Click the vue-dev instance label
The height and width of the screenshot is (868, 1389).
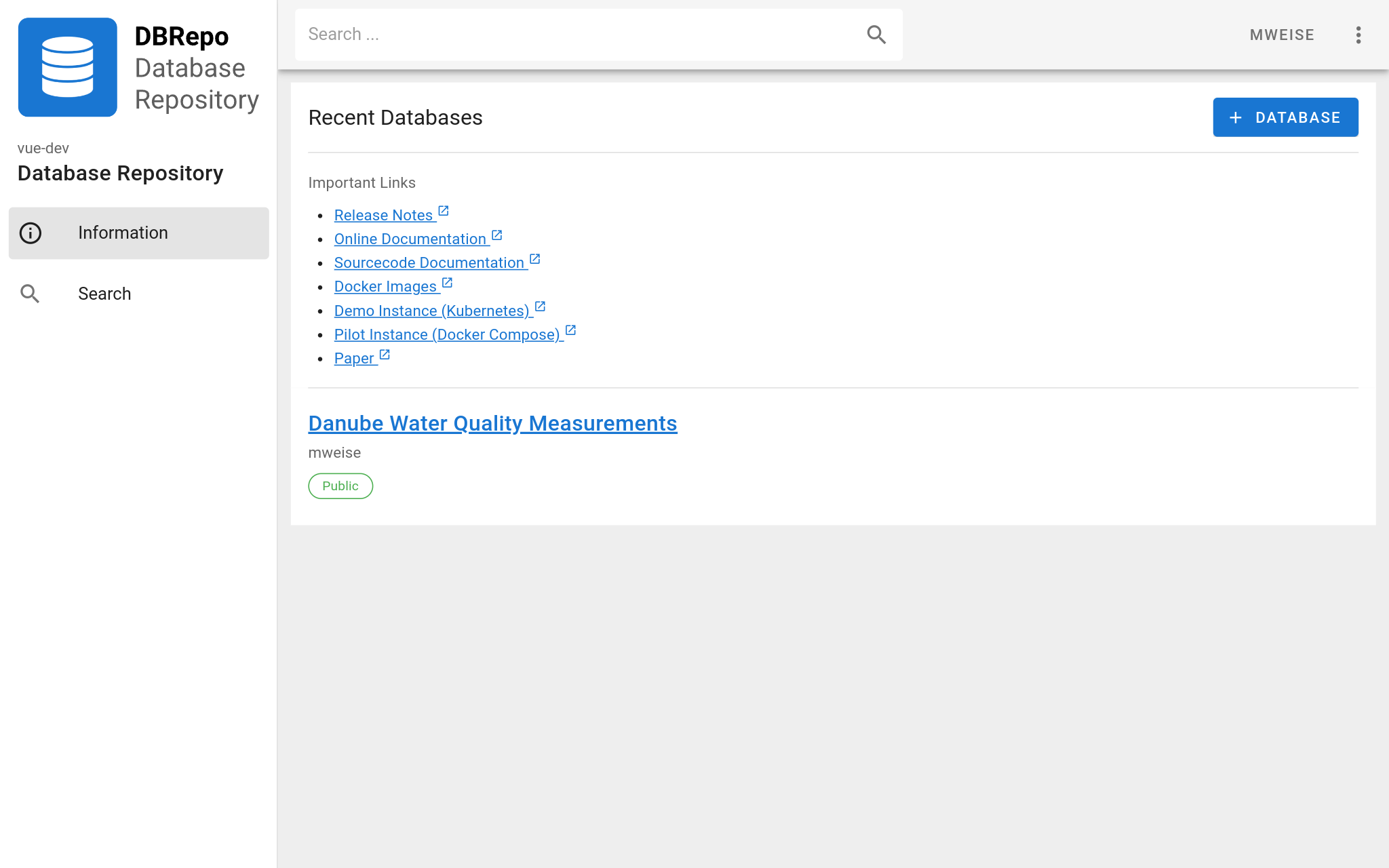[x=43, y=149]
